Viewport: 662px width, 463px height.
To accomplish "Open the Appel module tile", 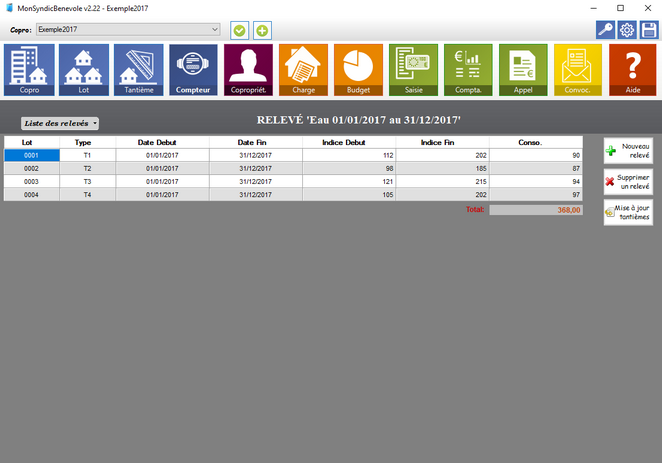I will pos(523,70).
